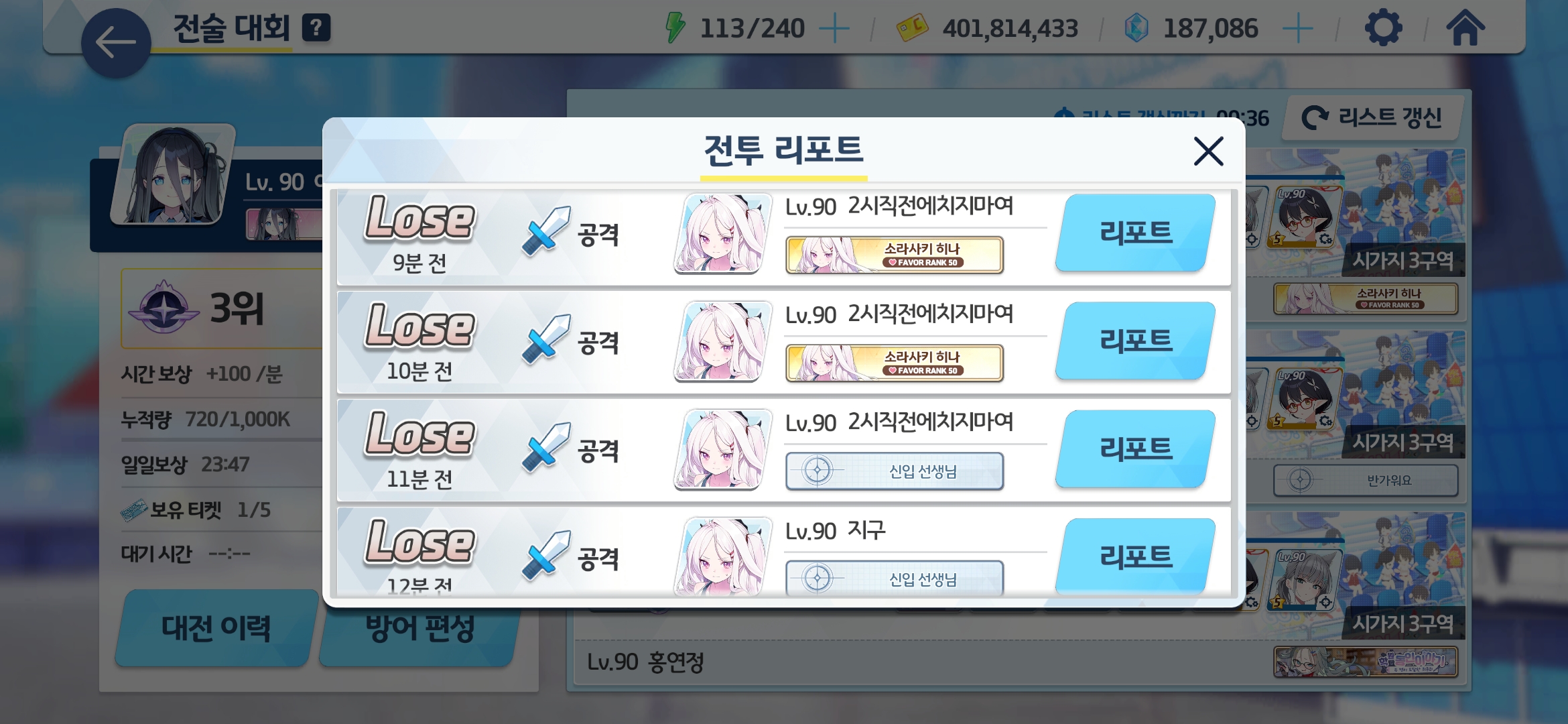Tap opponent portrait in the 9분 전 row
Screen dimensions: 1568x724
[x=722, y=234]
